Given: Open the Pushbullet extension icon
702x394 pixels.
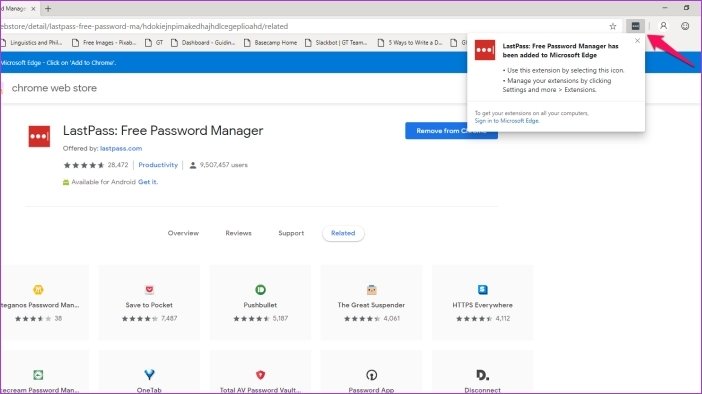Looking at the screenshot, I should tap(260, 290).
